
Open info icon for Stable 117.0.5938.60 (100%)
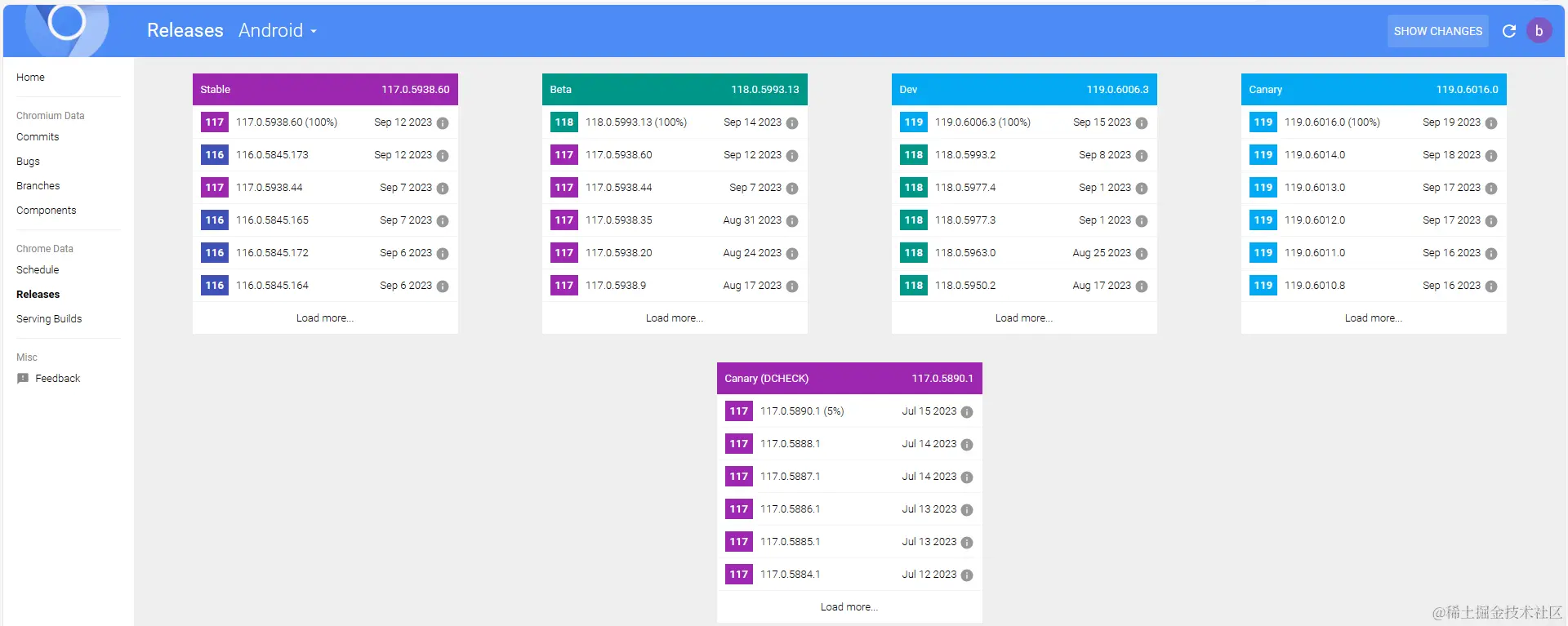coord(443,123)
